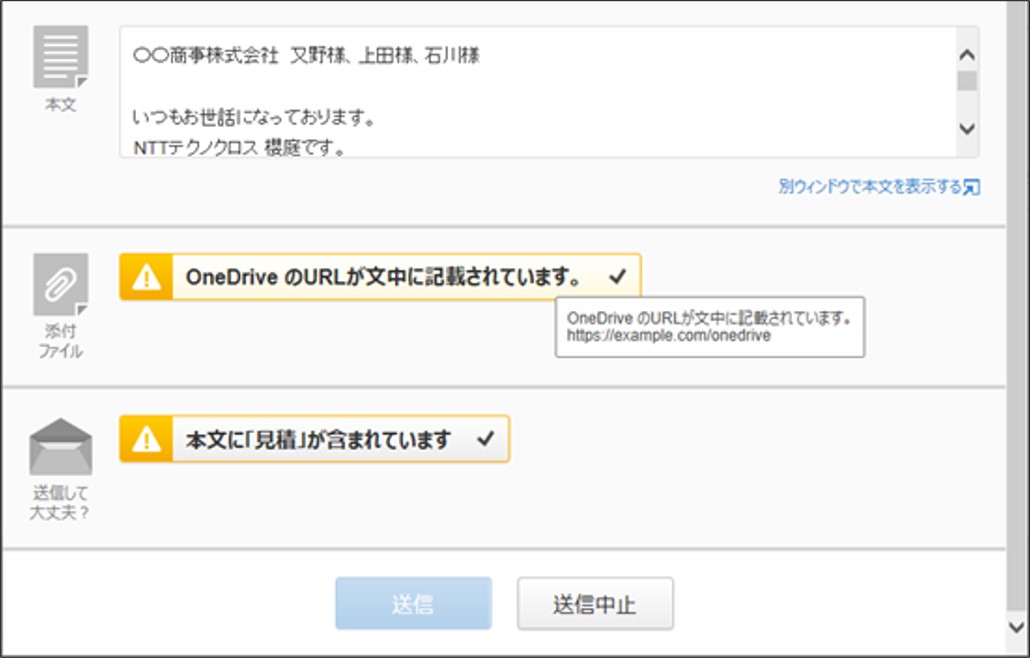
Task: Open 別ウィンドウで本文を表示する link
Action: point(870,186)
